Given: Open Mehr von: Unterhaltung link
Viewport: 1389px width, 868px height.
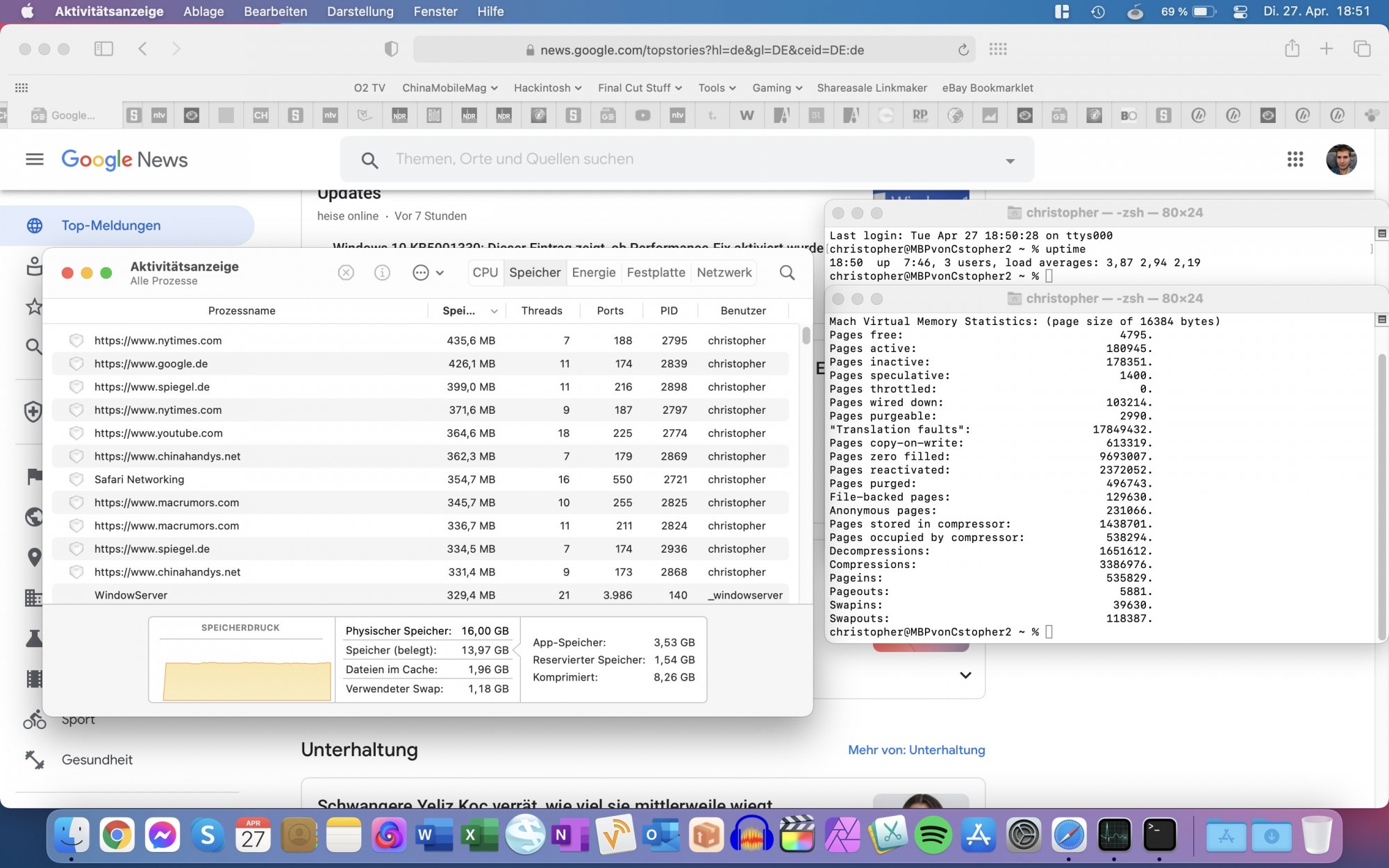Looking at the screenshot, I should [916, 750].
